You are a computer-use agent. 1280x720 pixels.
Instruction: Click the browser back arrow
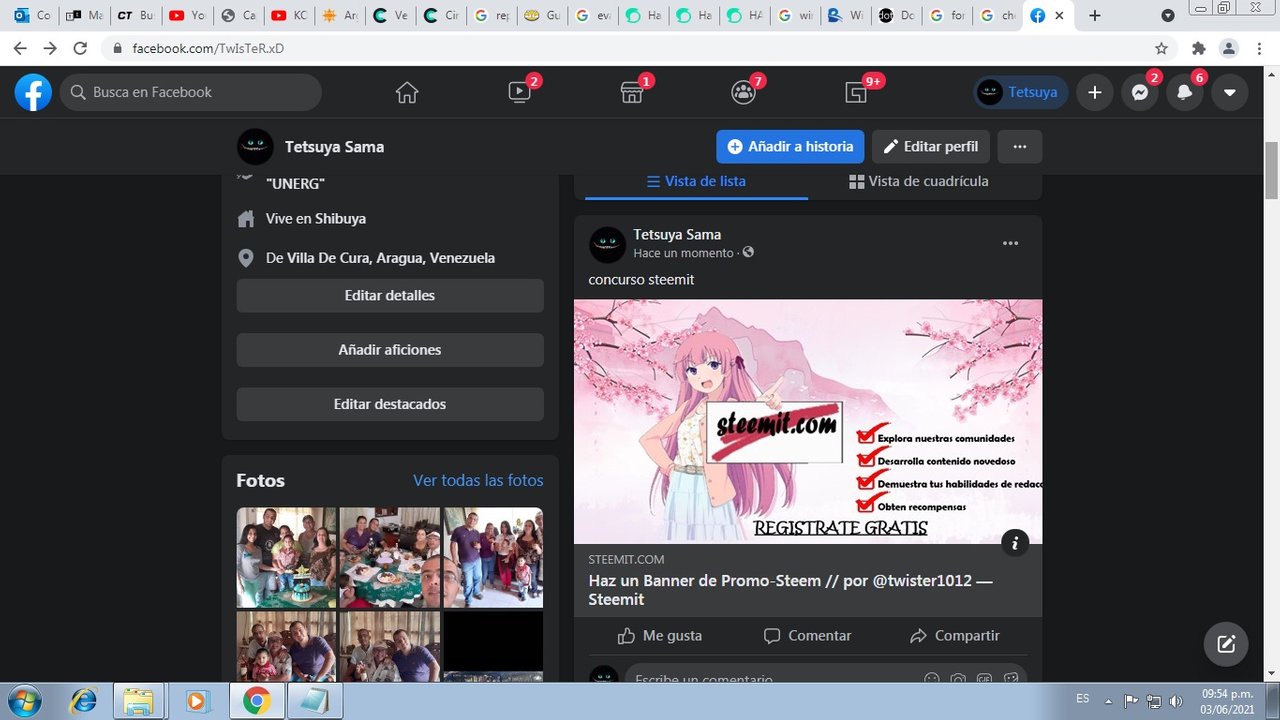coord(21,48)
